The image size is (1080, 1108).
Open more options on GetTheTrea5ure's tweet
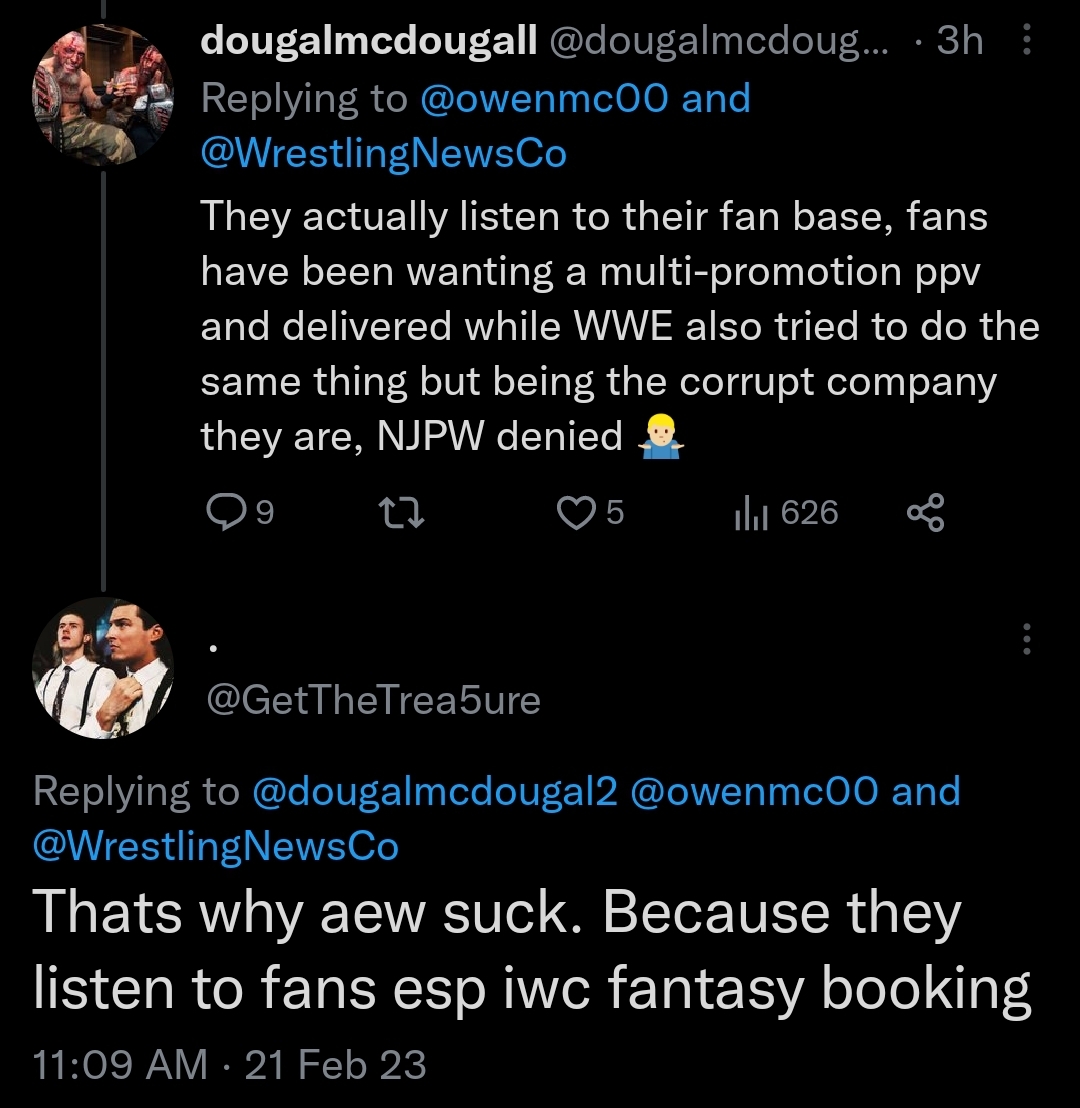pos(1027,640)
